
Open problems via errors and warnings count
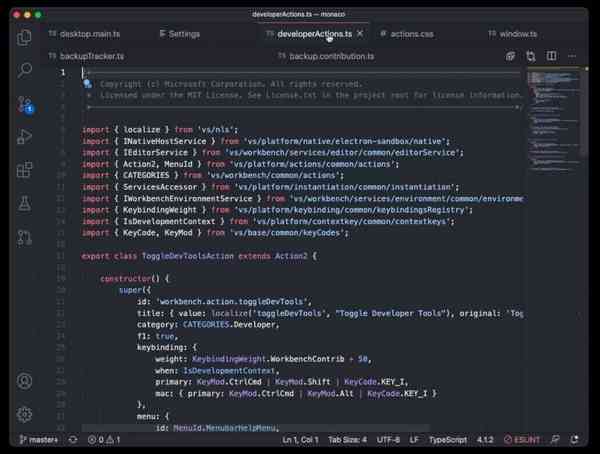[104, 440]
